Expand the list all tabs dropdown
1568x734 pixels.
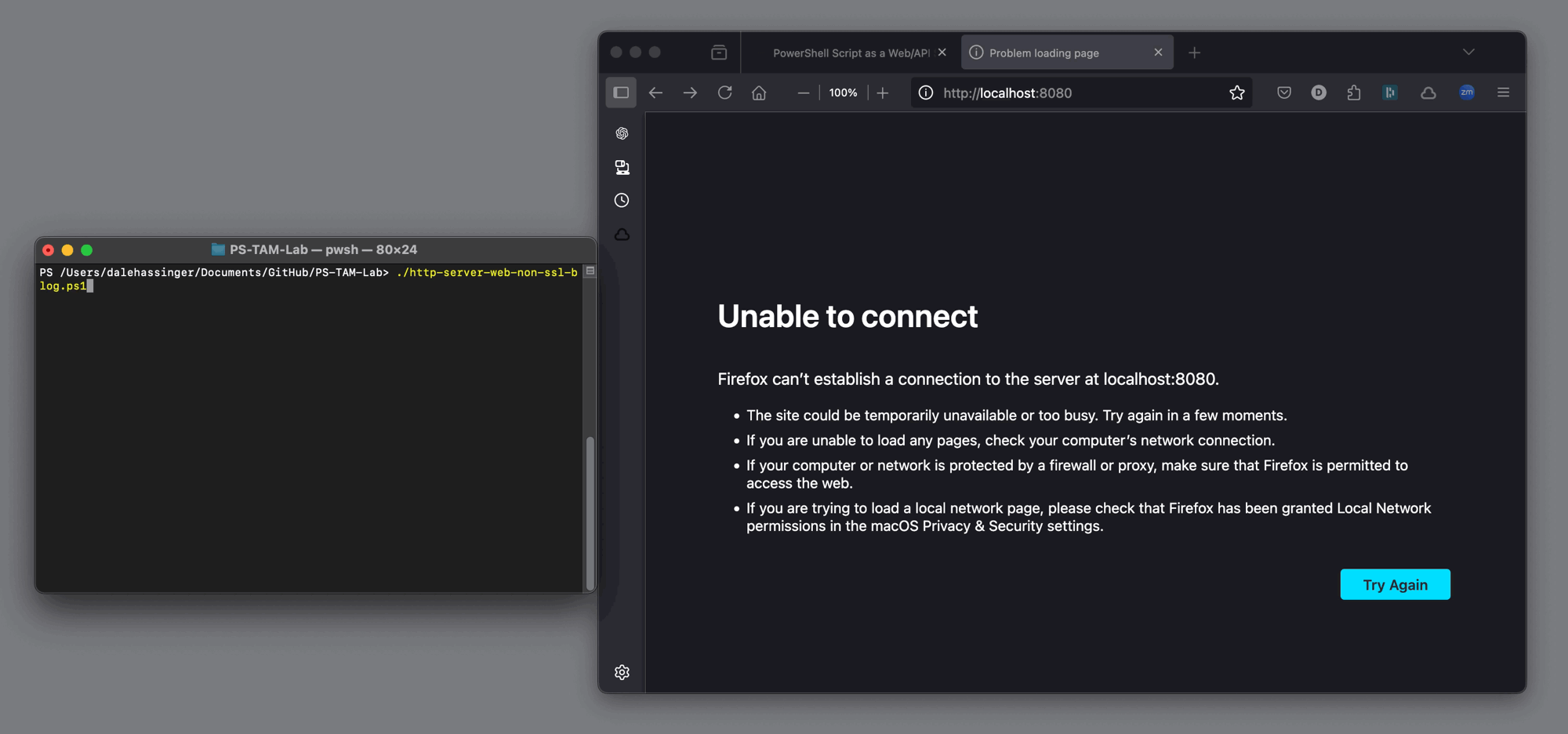click(x=1468, y=53)
